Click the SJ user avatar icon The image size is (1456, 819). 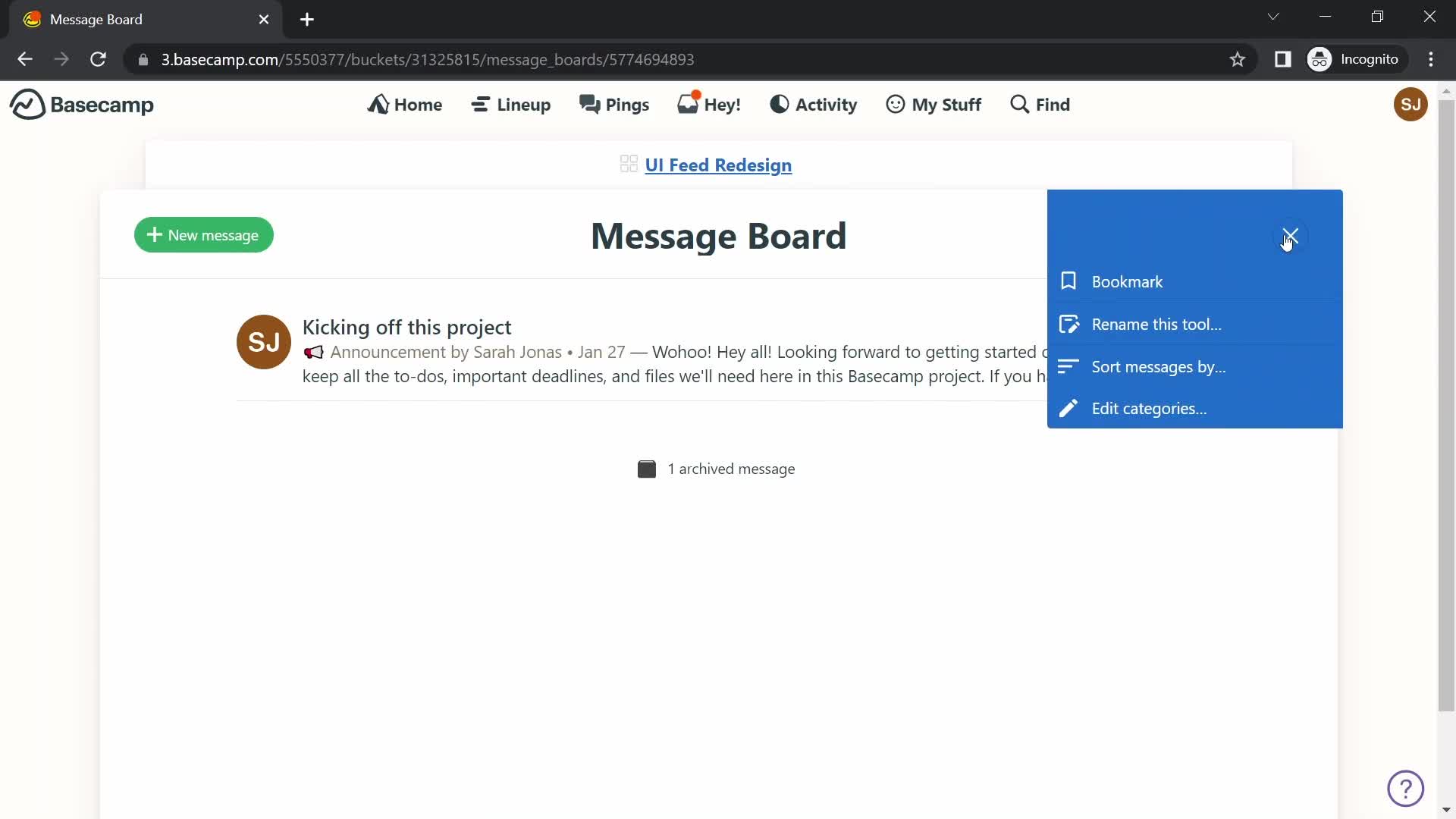tap(1410, 104)
